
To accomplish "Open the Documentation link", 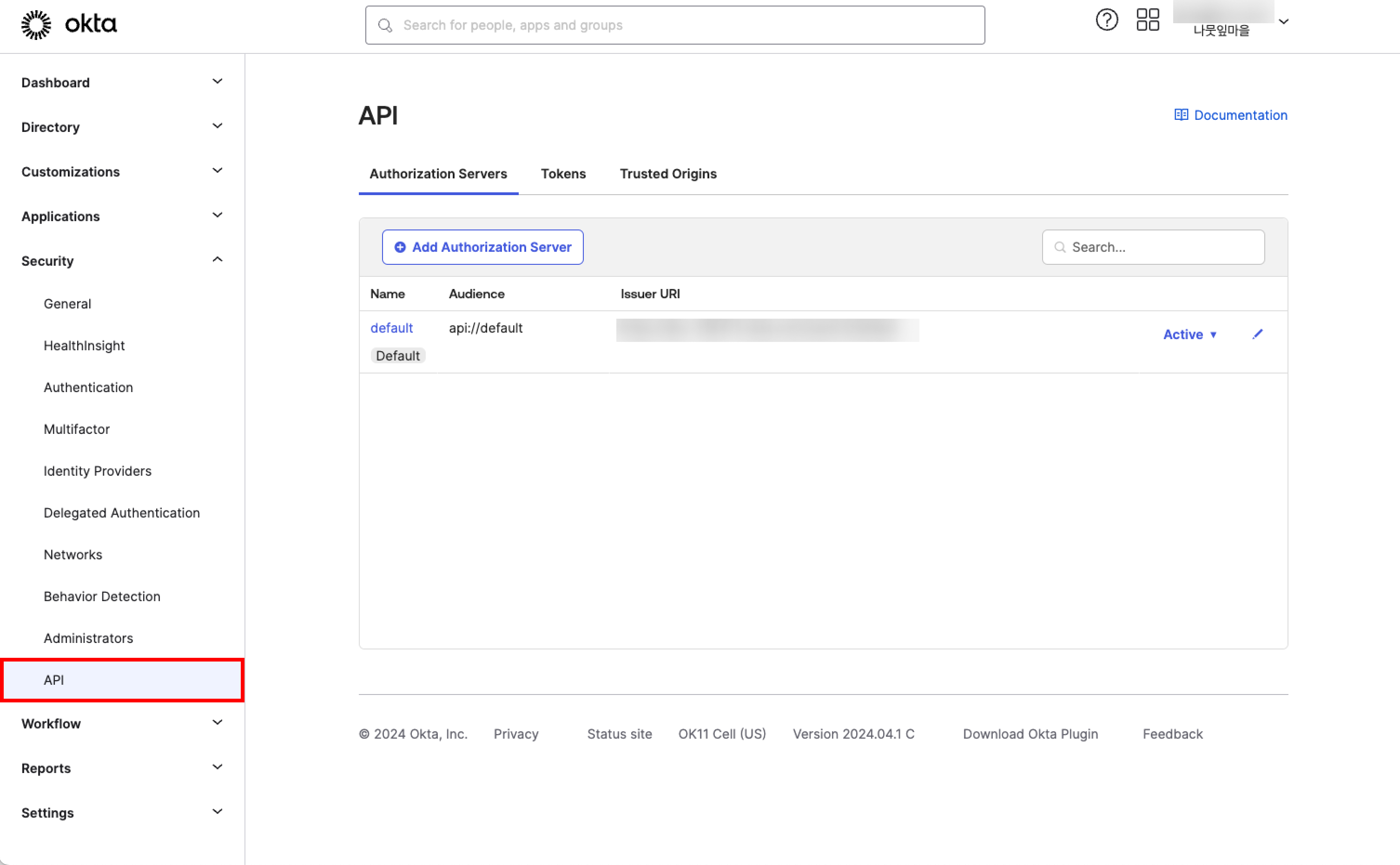I will pyautogui.click(x=1240, y=115).
